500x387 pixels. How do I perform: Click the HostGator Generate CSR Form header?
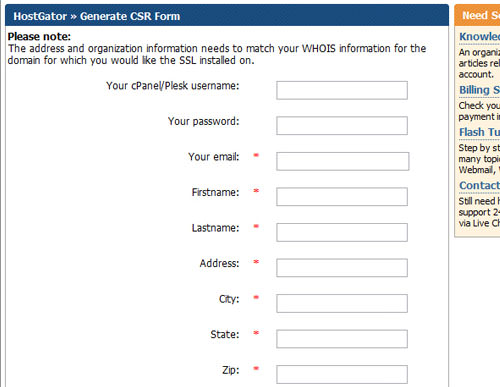point(97,16)
